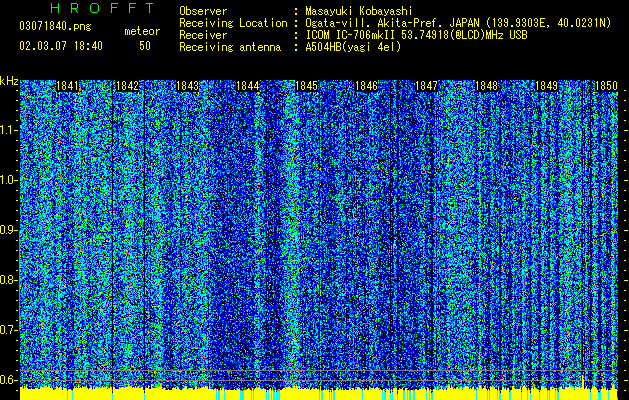
Task: Click the 1848 time marker
Action: click(487, 86)
